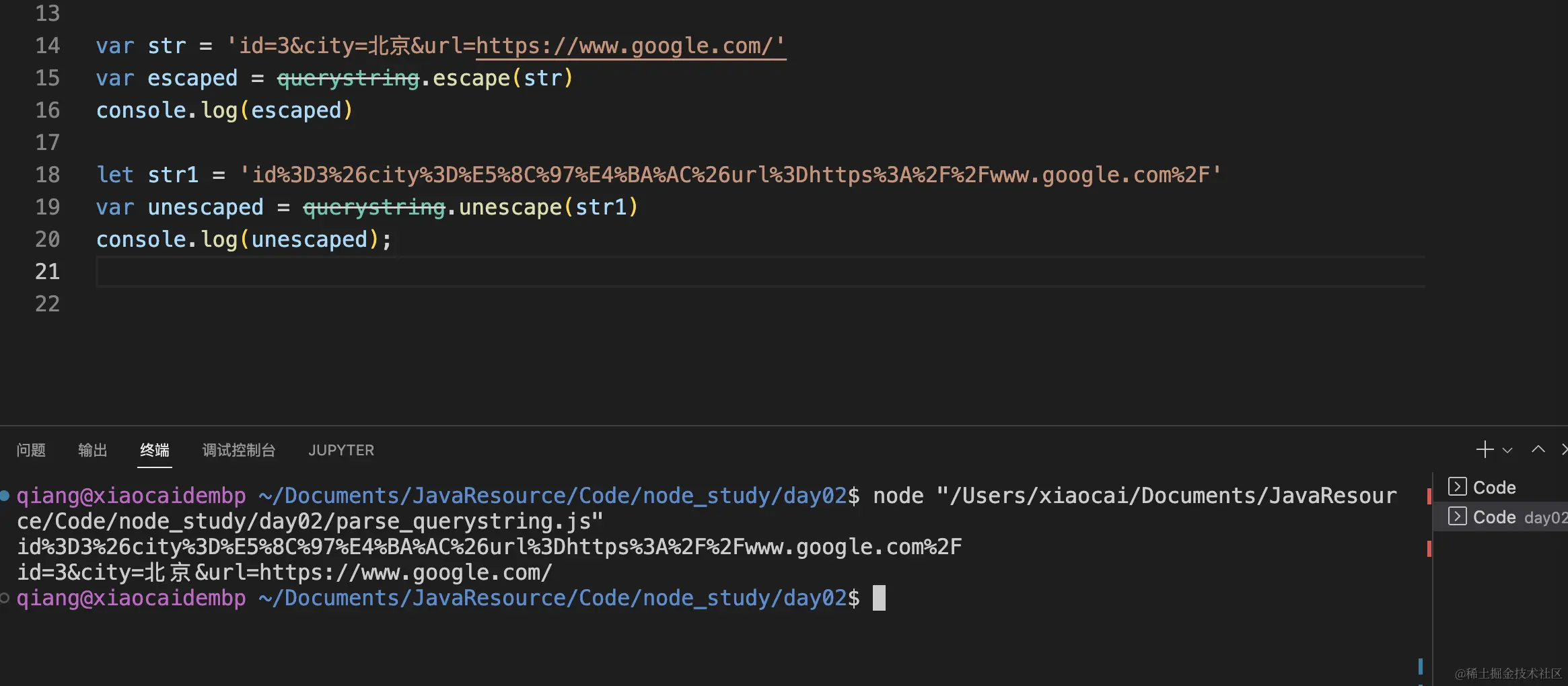Click line number 18 in the gutter
This screenshot has width=1568, height=686.
tap(47, 175)
